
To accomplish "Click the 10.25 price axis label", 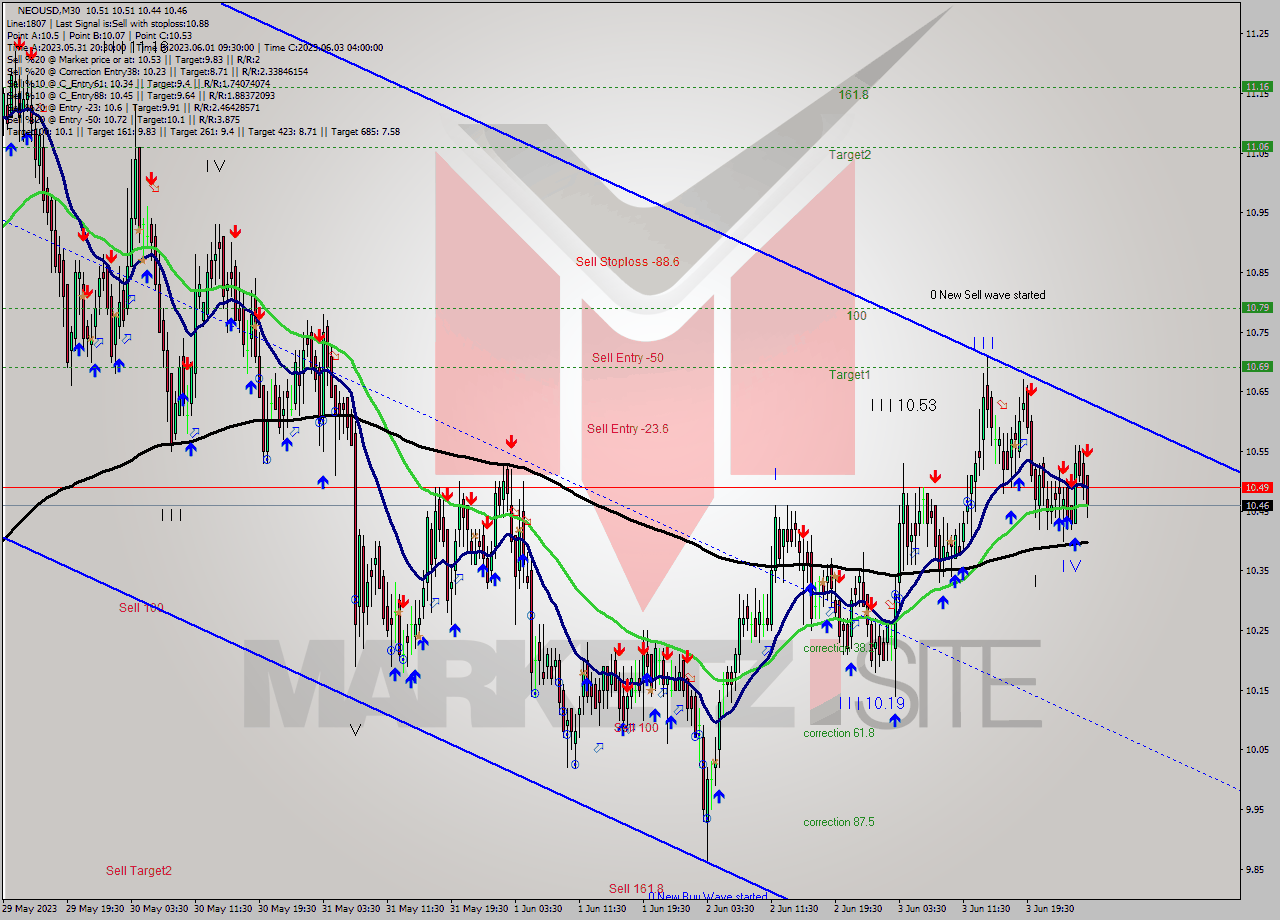I will tap(1257, 630).
